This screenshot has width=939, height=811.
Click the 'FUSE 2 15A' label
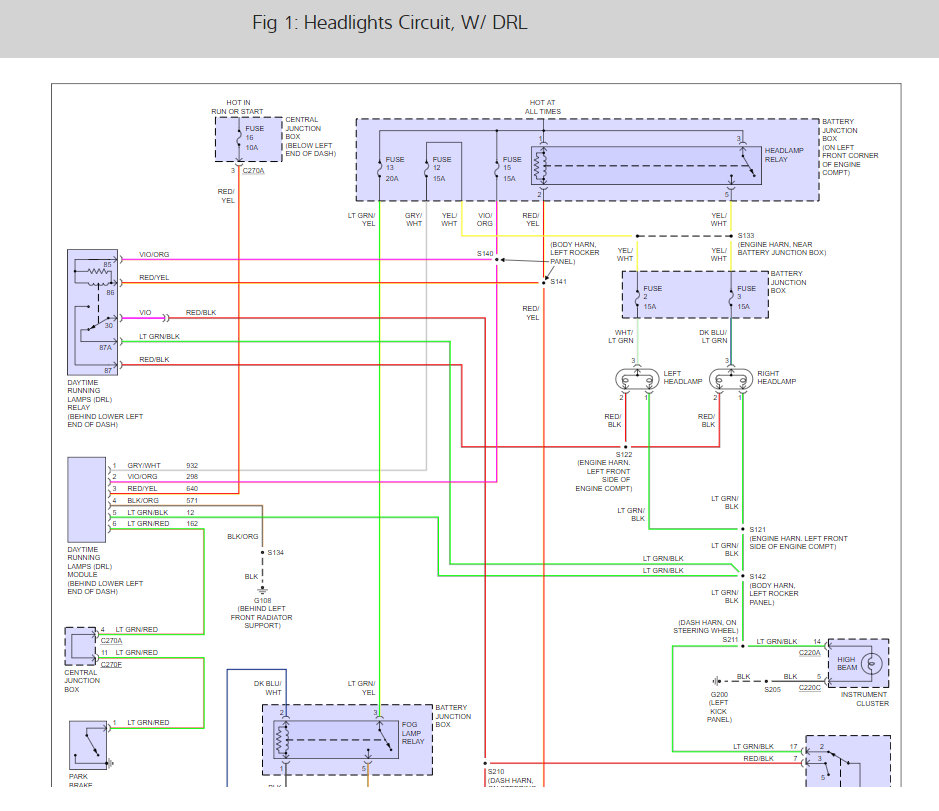click(x=653, y=297)
